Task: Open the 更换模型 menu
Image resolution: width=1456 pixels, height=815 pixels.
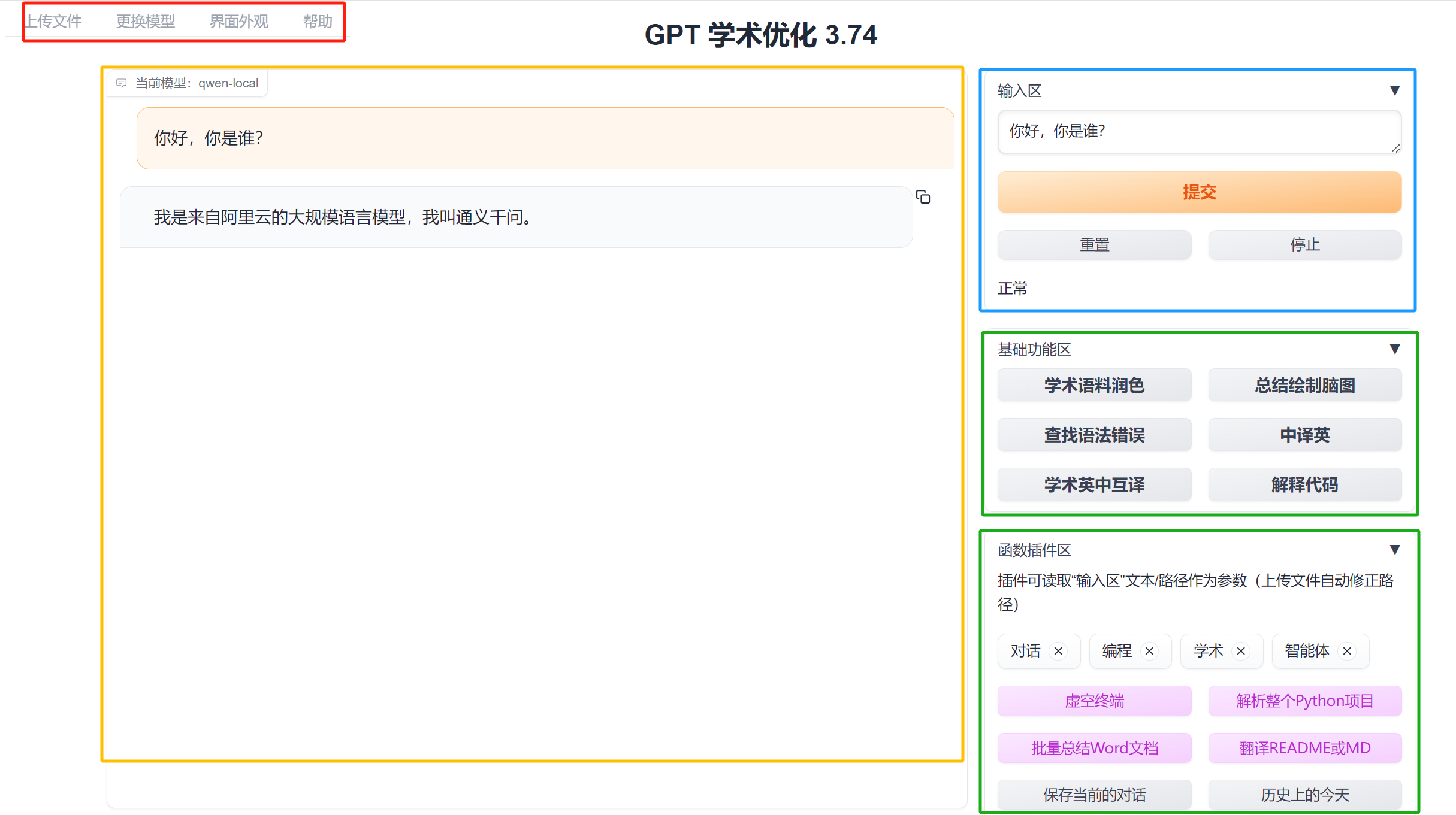Action: [146, 22]
